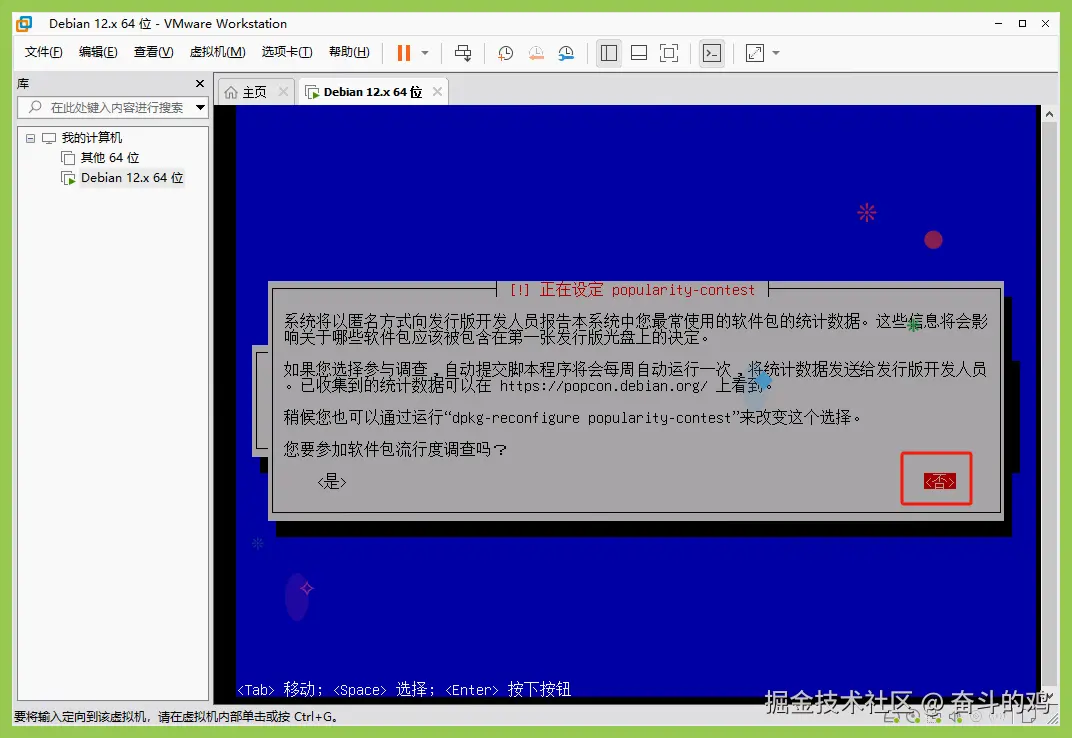Viewport: 1072px width, 738px height.
Task: Click the computer icon beside 我的计算机
Action: pyautogui.click(x=49, y=138)
